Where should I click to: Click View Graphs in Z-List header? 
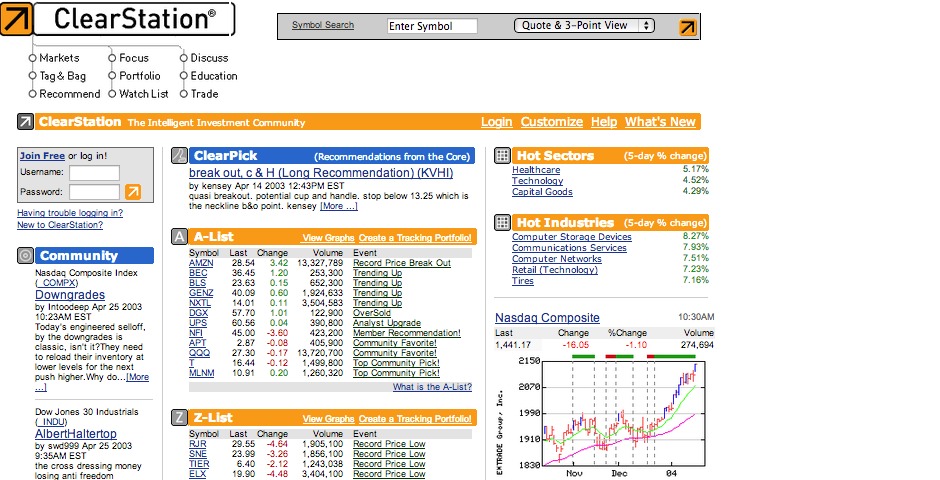tap(329, 419)
